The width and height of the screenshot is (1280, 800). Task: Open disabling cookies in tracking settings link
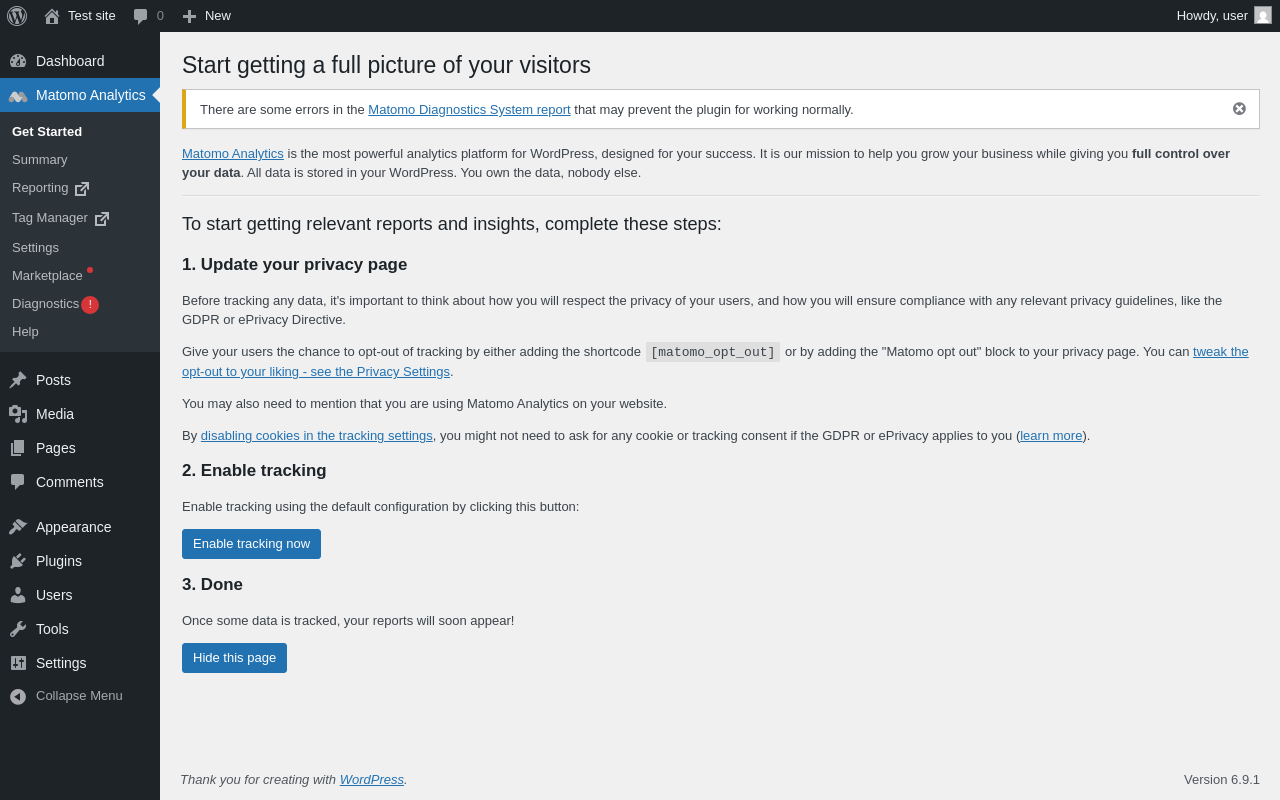[x=316, y=436]
